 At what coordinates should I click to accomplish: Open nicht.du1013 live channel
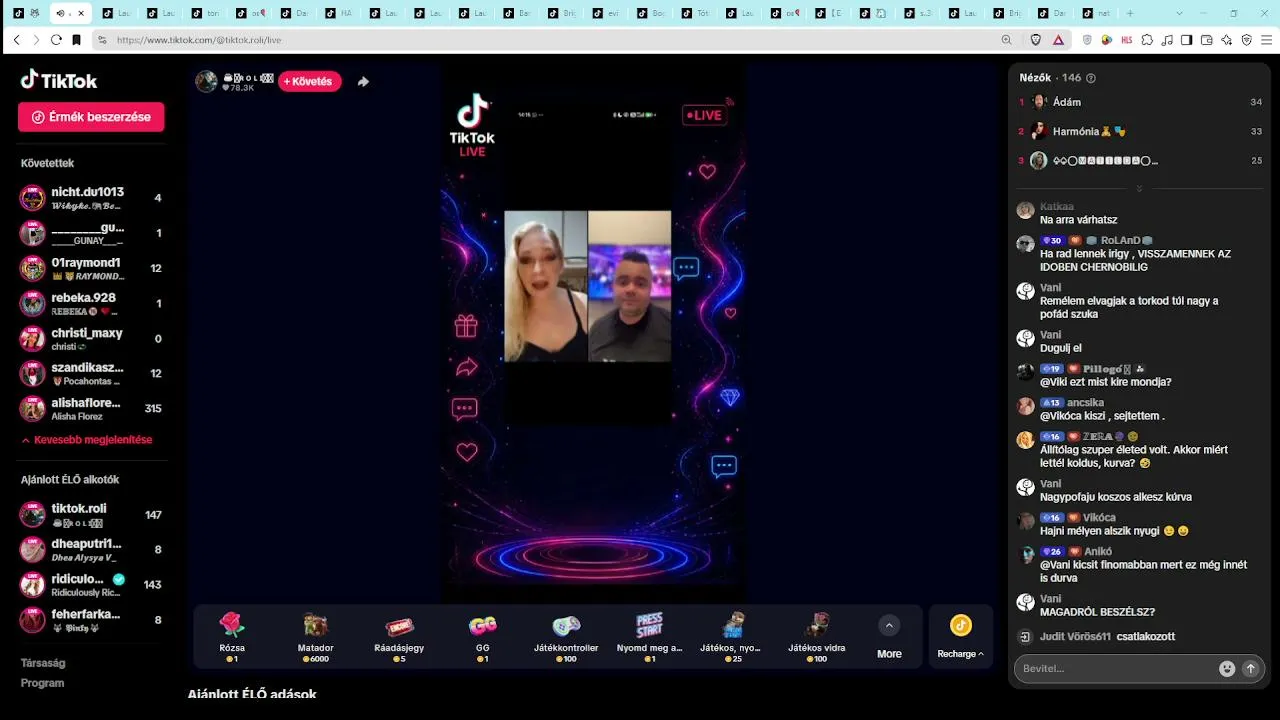(92, 198)
